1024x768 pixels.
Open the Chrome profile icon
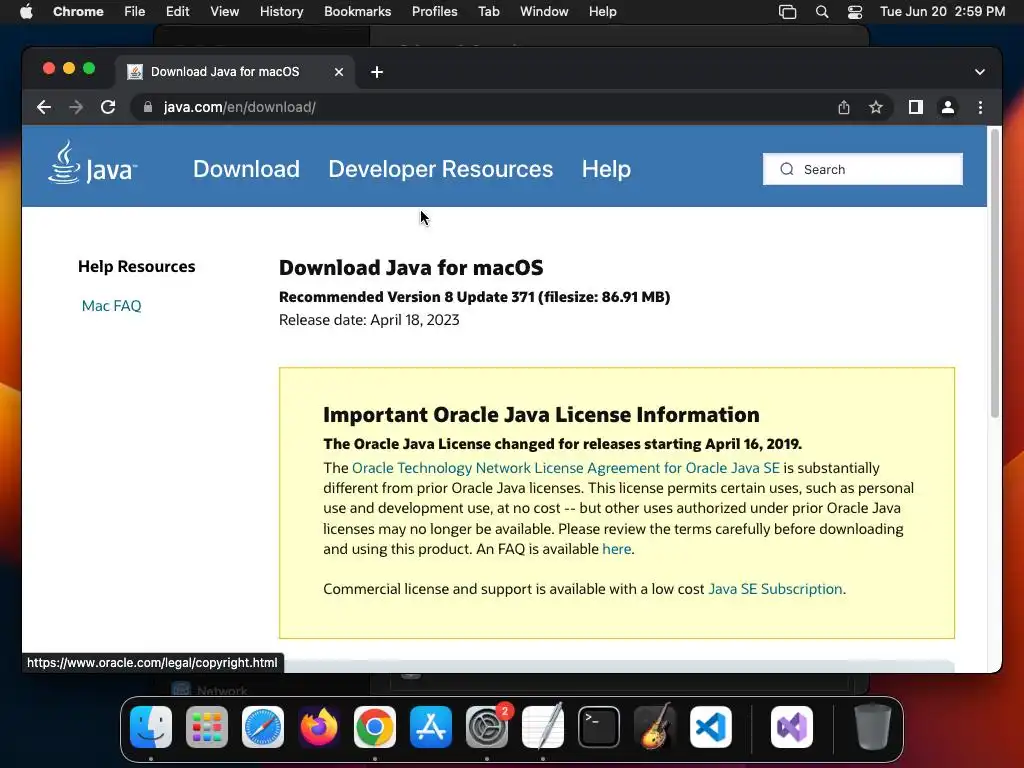[948, 107]
